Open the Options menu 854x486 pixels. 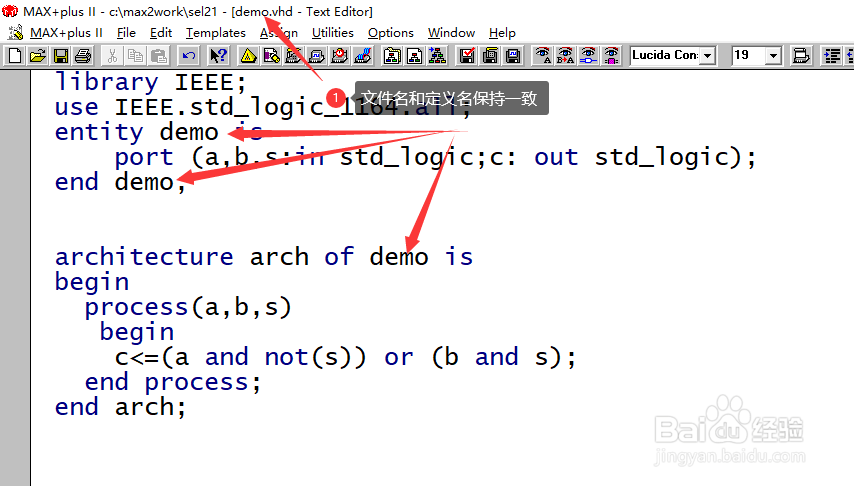[391, 33]
